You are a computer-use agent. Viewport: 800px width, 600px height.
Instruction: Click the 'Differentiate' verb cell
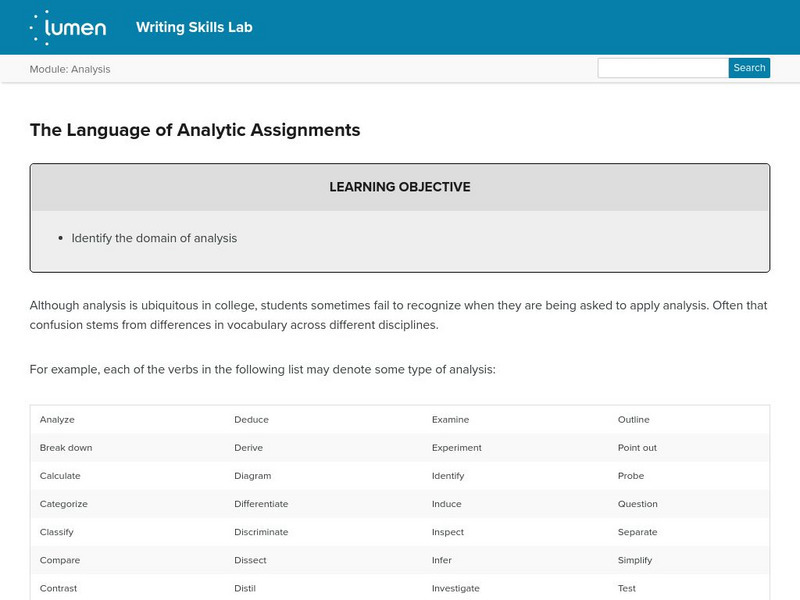pos(261,504)
